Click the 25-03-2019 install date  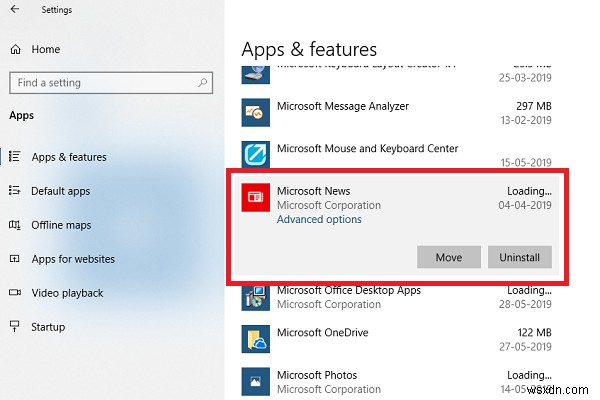point(525,78)
